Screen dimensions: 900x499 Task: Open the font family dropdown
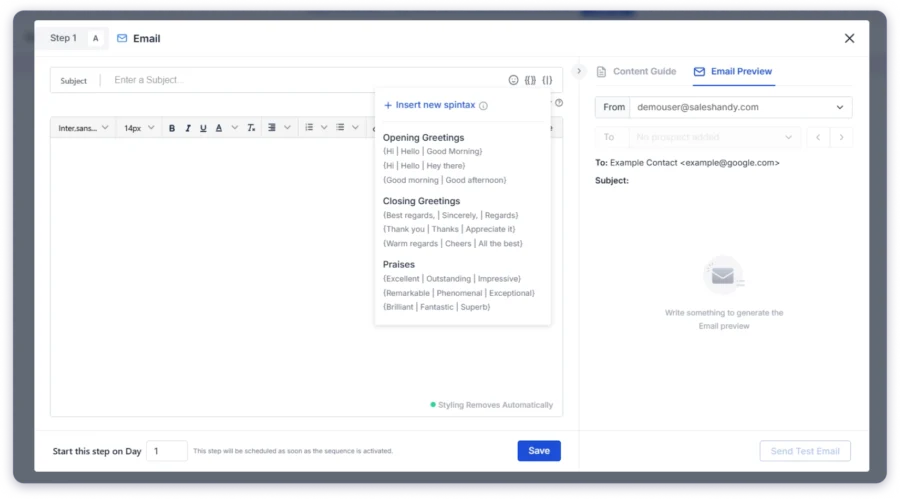point(84,128)
